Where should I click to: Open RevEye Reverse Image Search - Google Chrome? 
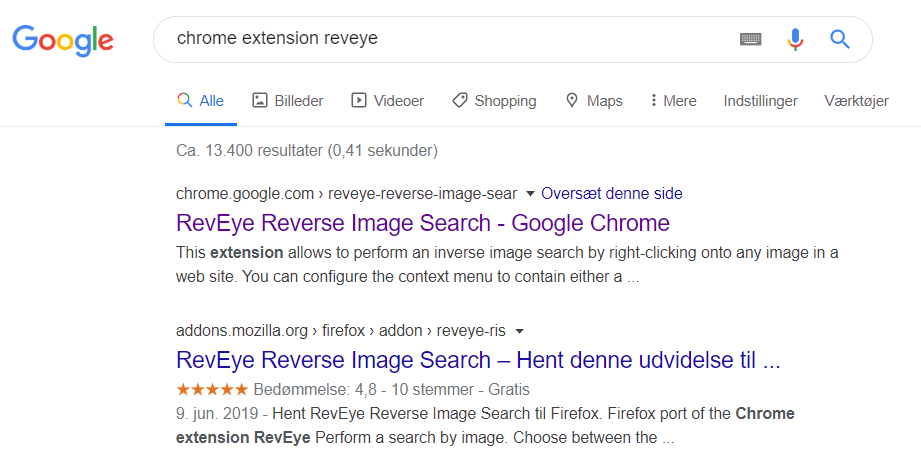423,223
